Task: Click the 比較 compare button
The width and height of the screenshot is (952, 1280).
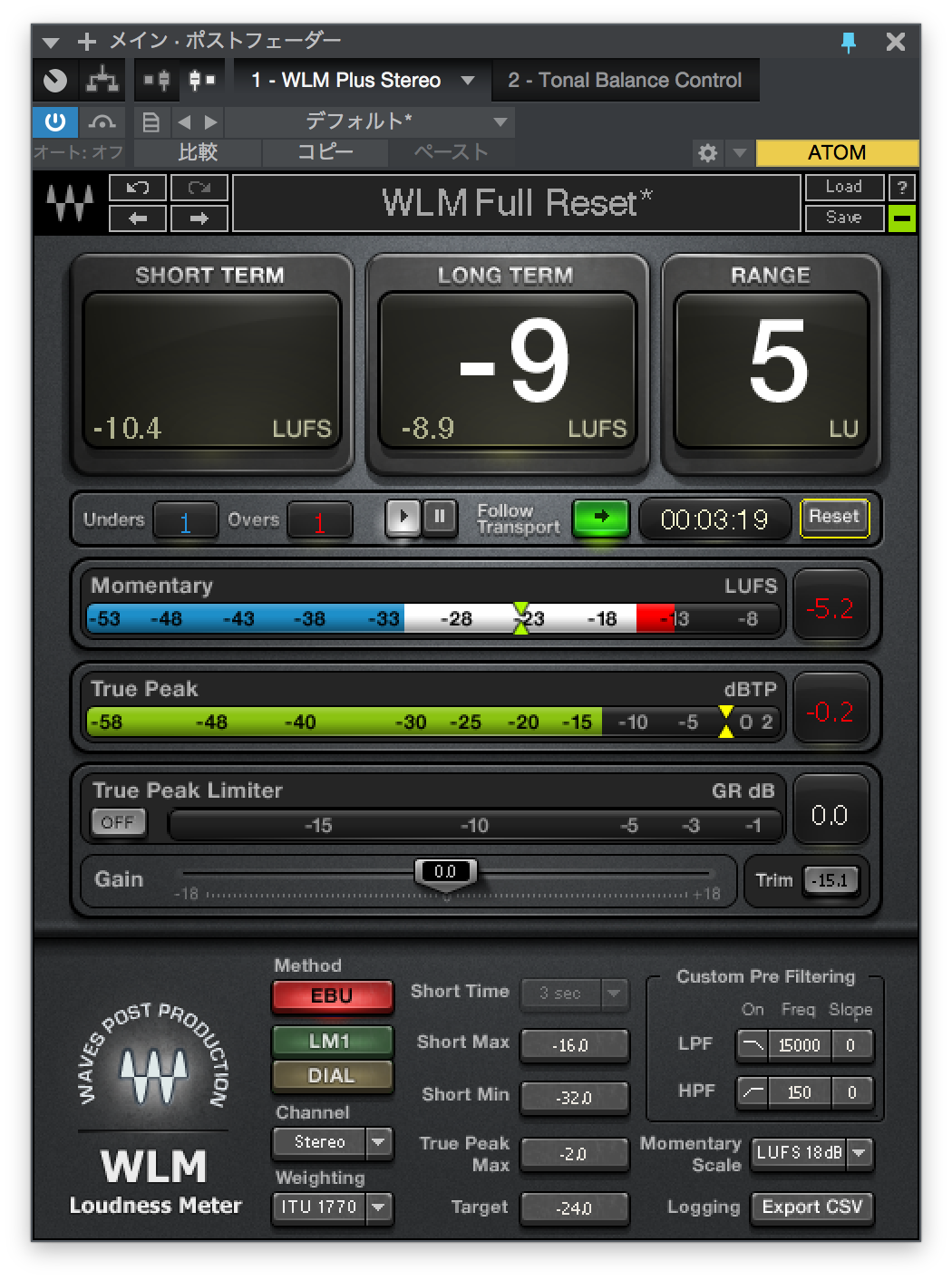Action: (x=198, y=152)
